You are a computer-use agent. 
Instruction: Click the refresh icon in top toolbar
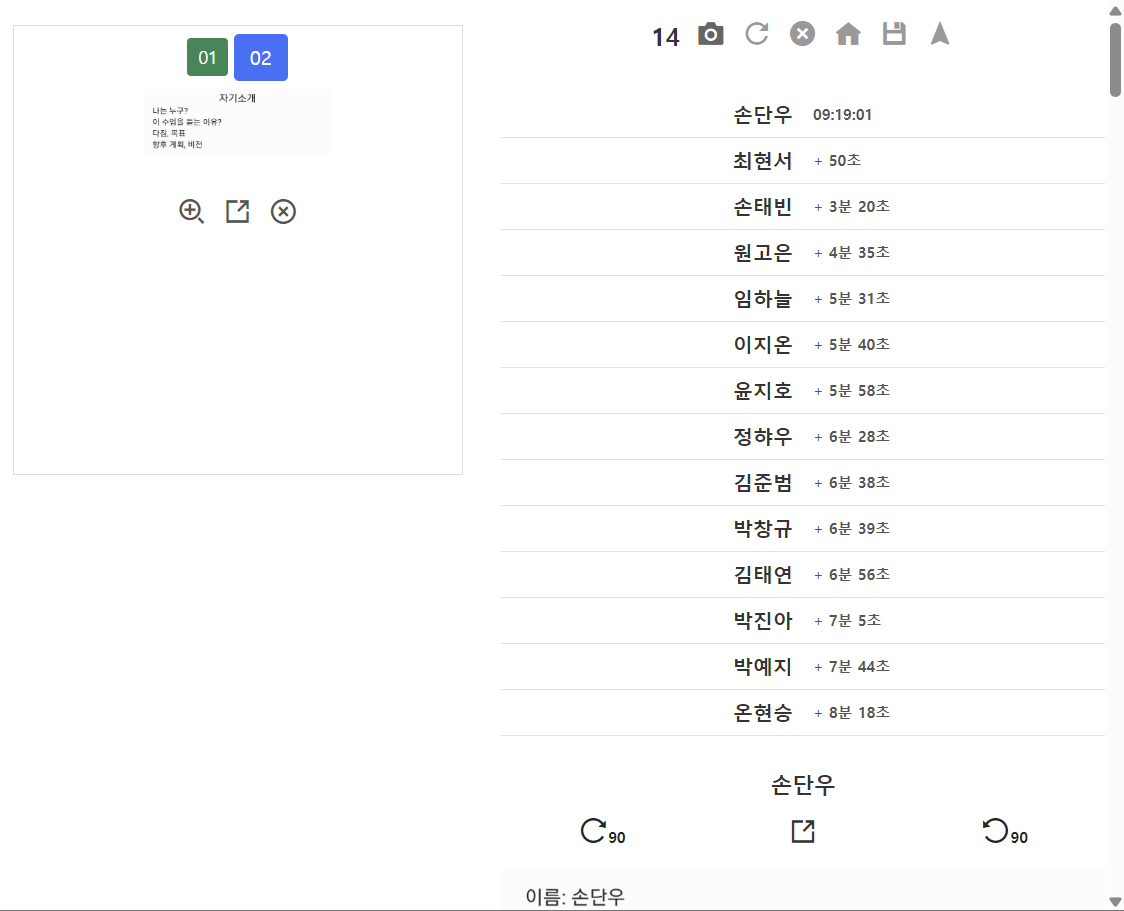pyautogui.click(x=756, y=34)
